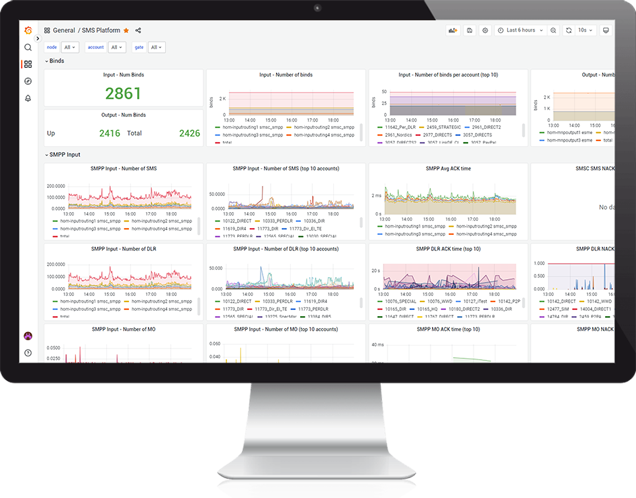Zoom out the time range with magnifier icon
636x498 pixels.
pyautogui.click(x=553, y=30)
